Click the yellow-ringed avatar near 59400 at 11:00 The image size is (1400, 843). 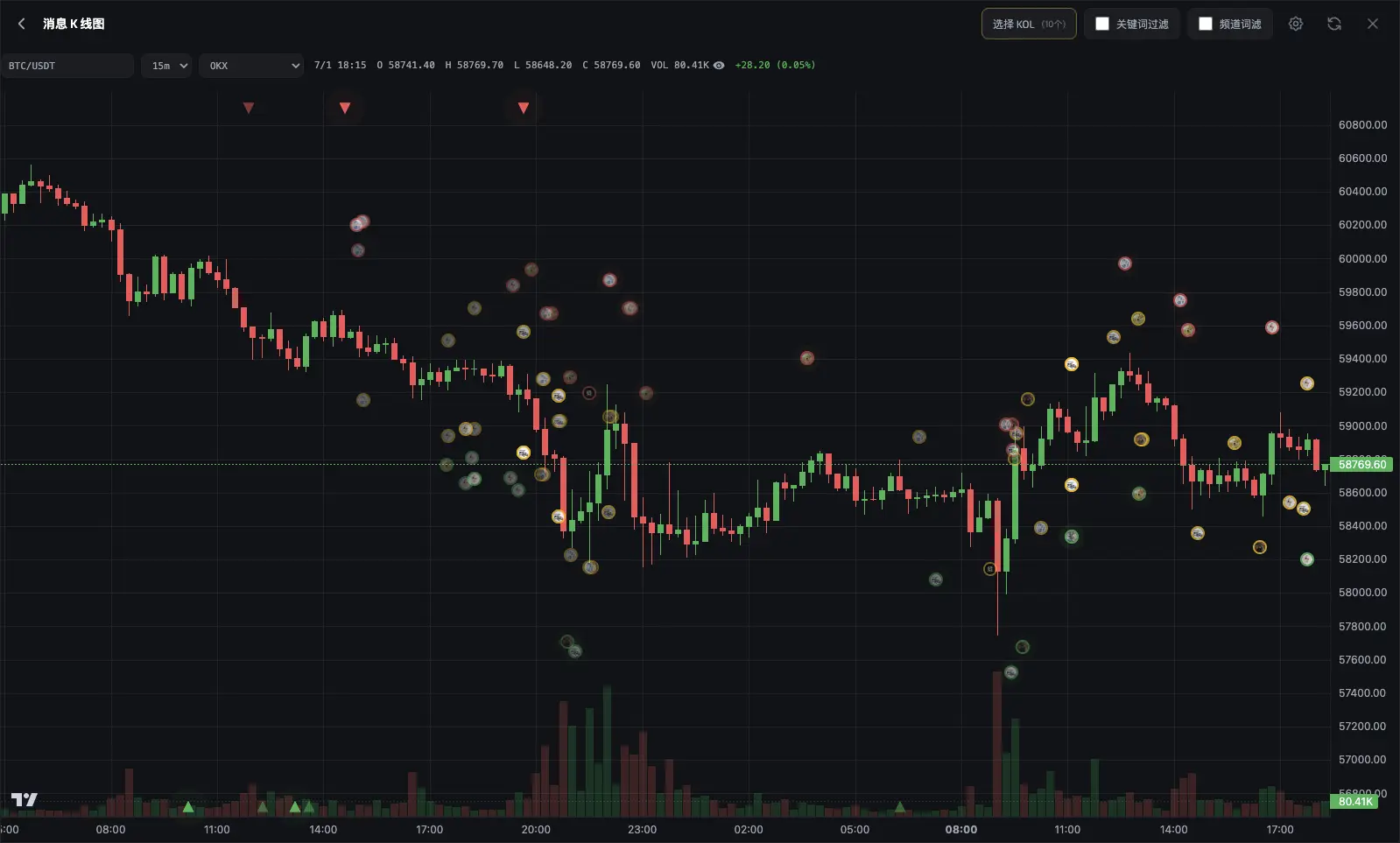(1072, 364)
